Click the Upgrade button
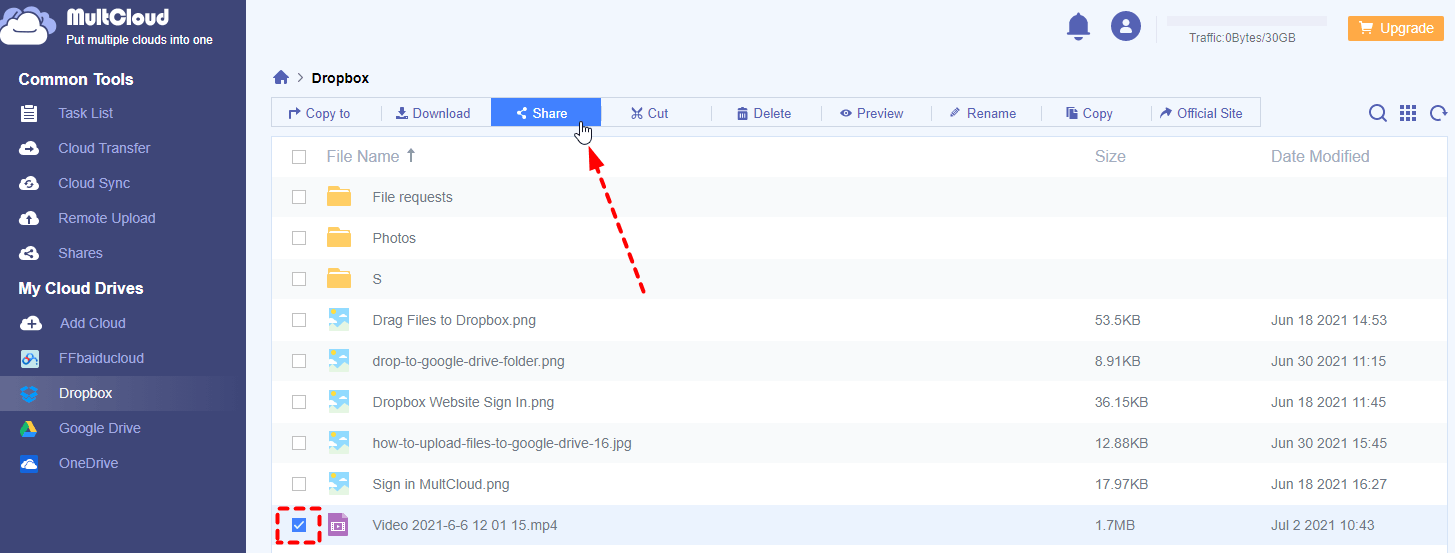This screenshot has width=1455, height=553. (1395, 28)
